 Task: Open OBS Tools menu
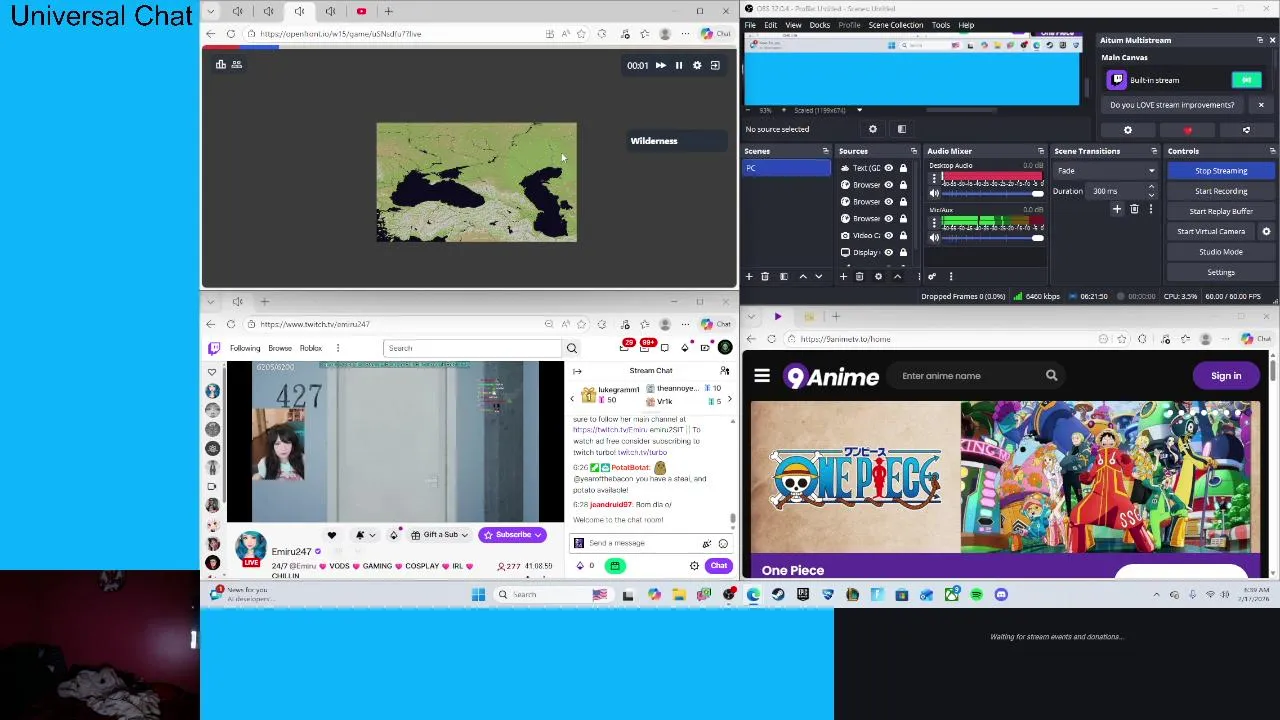tap(941, 25)
